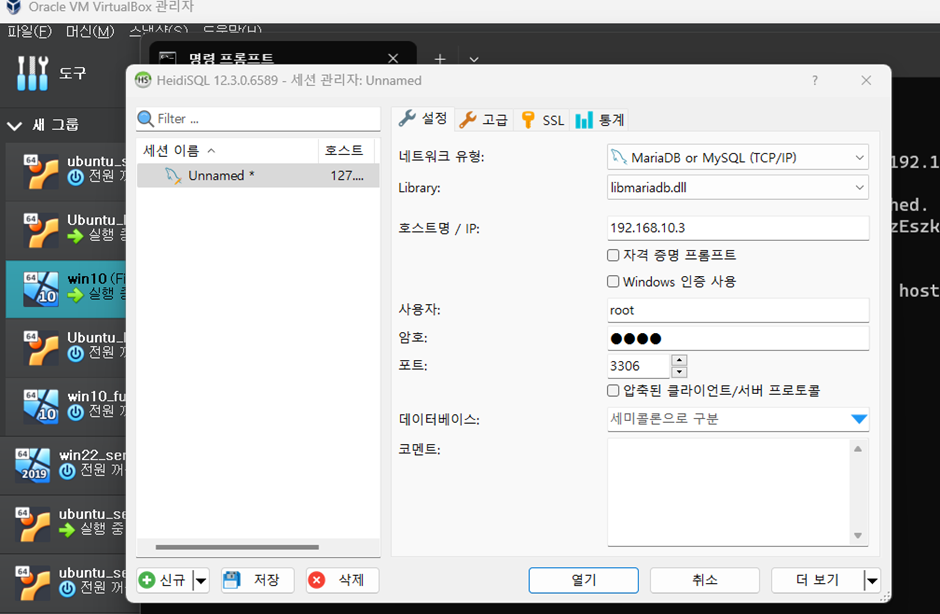Click the 127.... host cell
The height and width of the screenshot is (614, 940).
[x=347, y=176]
